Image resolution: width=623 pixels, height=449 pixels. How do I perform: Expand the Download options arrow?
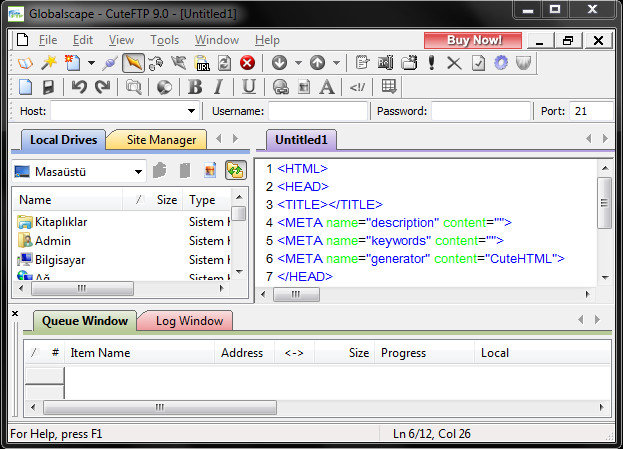(x=298, y=63)
